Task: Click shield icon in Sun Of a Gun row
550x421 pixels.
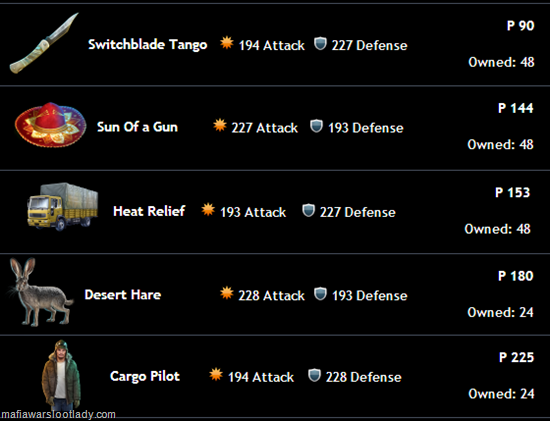Action: click(316, 126)
